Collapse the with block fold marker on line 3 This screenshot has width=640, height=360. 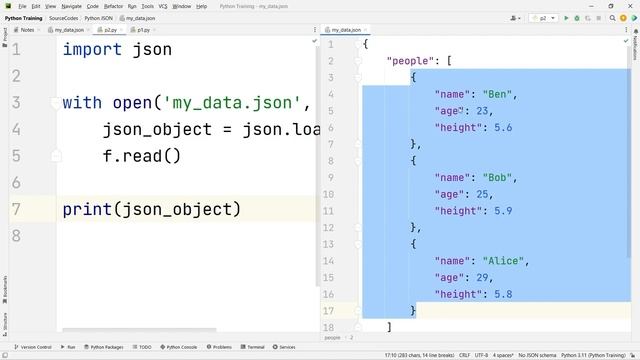[56, 103]
